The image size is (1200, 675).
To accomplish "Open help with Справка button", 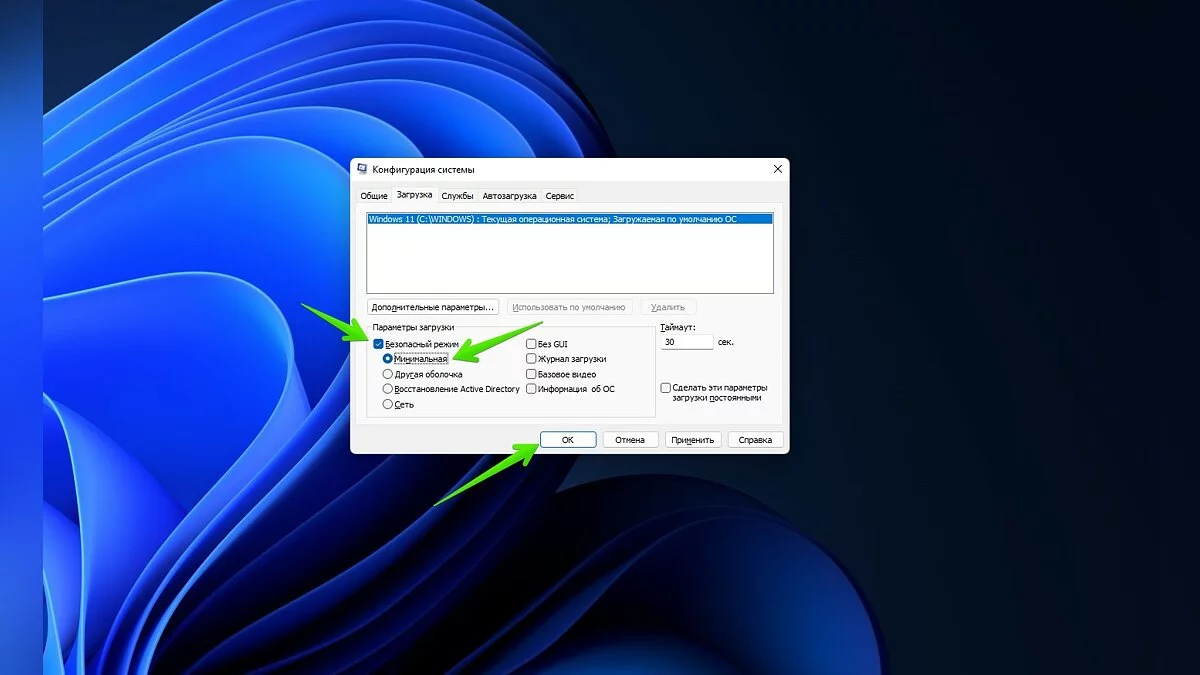I will tap(756, 440).
